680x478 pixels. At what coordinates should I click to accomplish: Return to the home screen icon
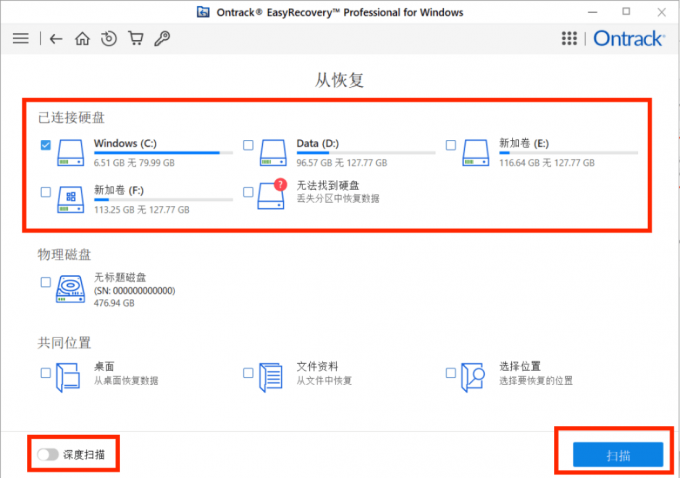(82, 39)
